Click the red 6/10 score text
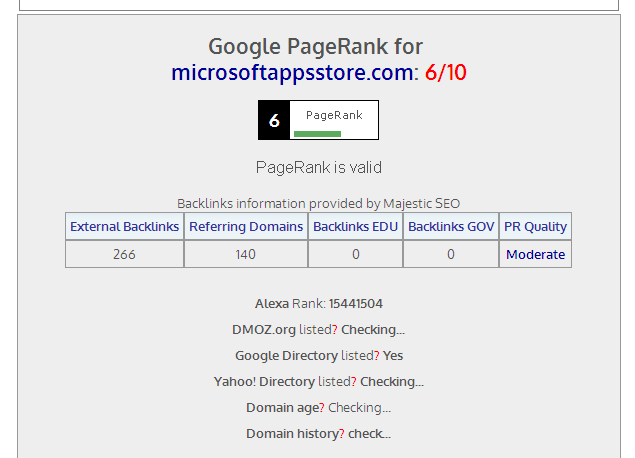 (445, 73)
